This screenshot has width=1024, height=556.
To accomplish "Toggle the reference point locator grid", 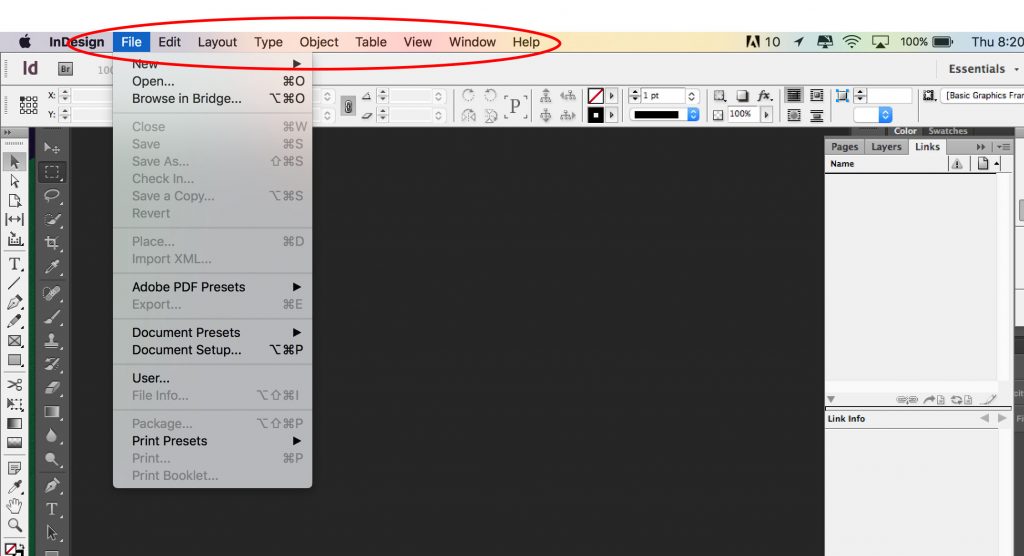I will tap(28, 105).
